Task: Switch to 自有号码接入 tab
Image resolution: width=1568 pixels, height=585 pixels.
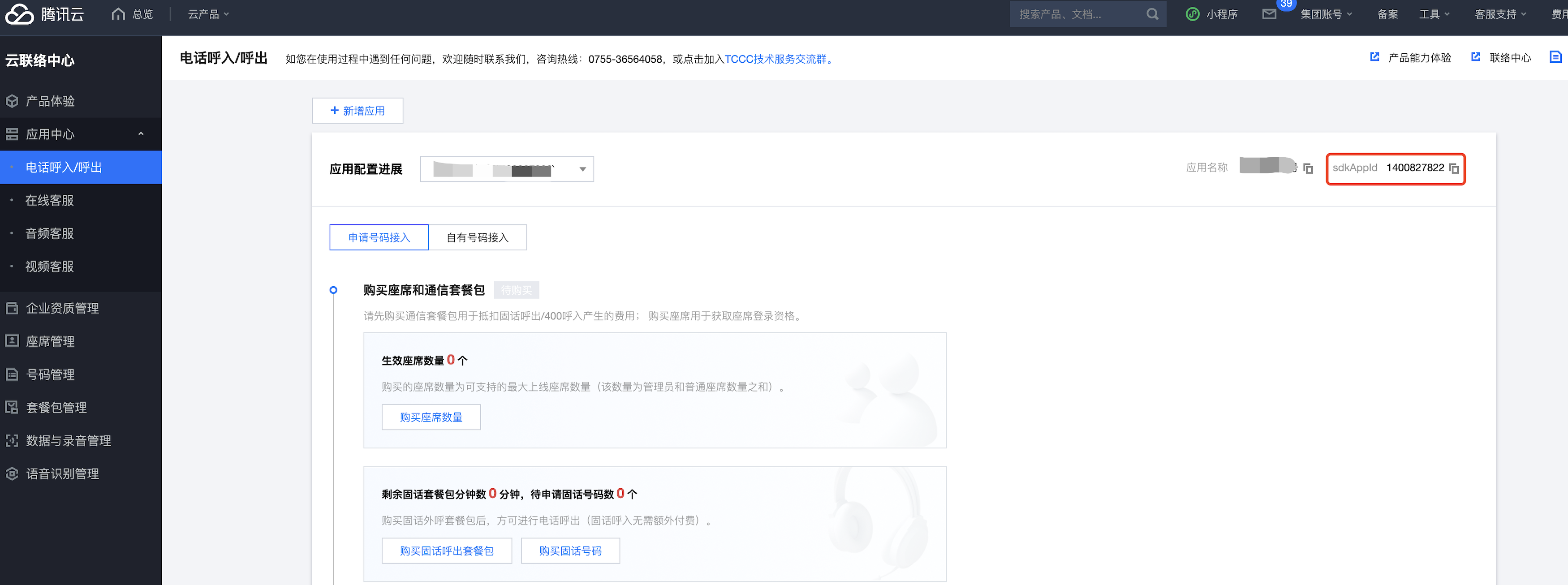Action: pyautogui.click(x=477, y=237)
